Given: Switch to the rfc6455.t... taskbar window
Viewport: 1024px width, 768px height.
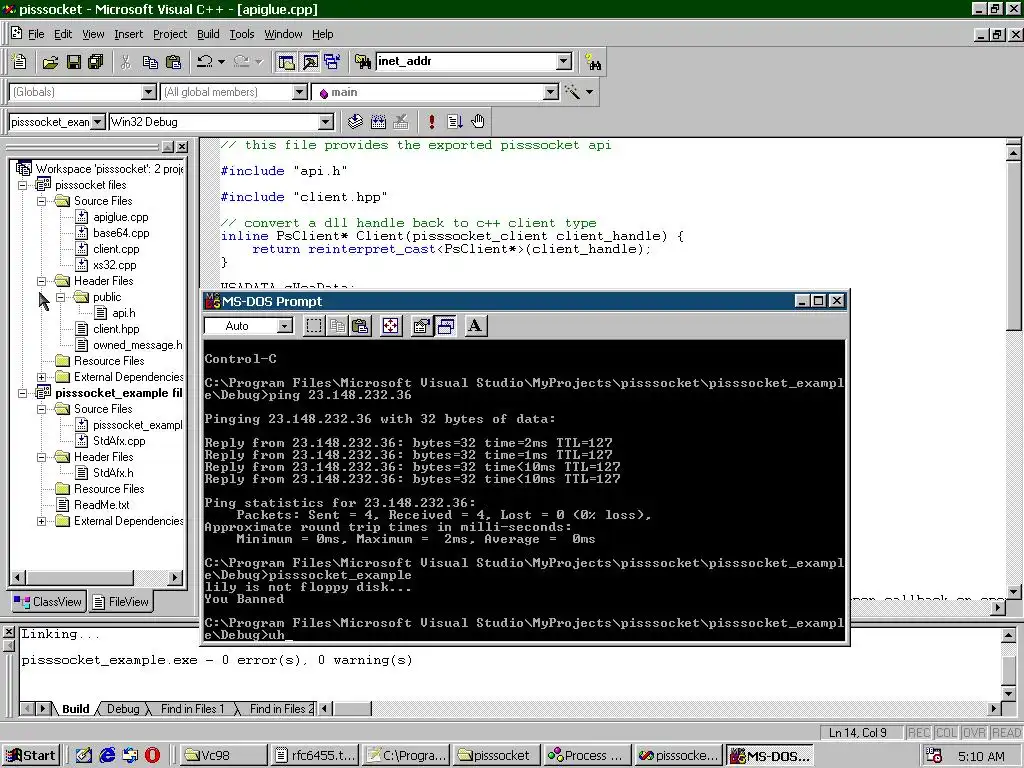Looking at the screenshot, I should point(315,756).
